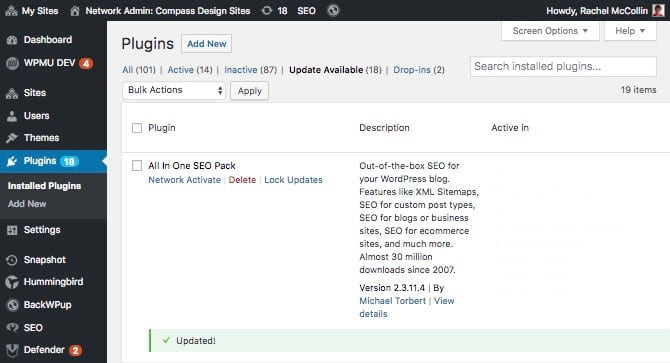Open the Defender menu item
The height and width of the screenshot is (363, 670).
point(44,350)
